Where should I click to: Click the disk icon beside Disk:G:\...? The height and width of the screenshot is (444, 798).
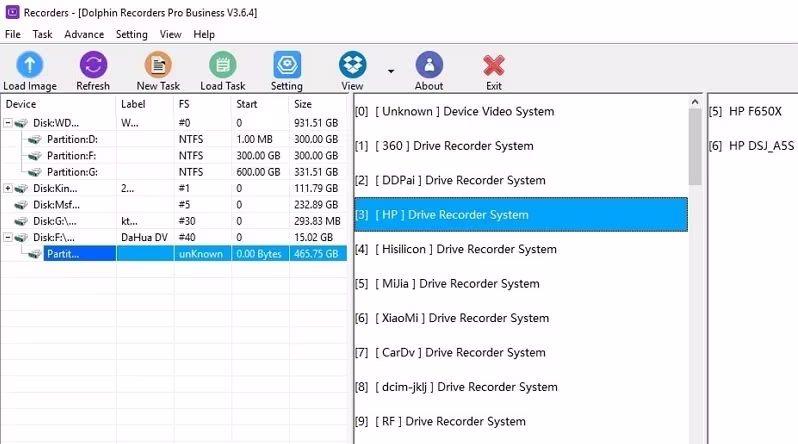point(21,221)
